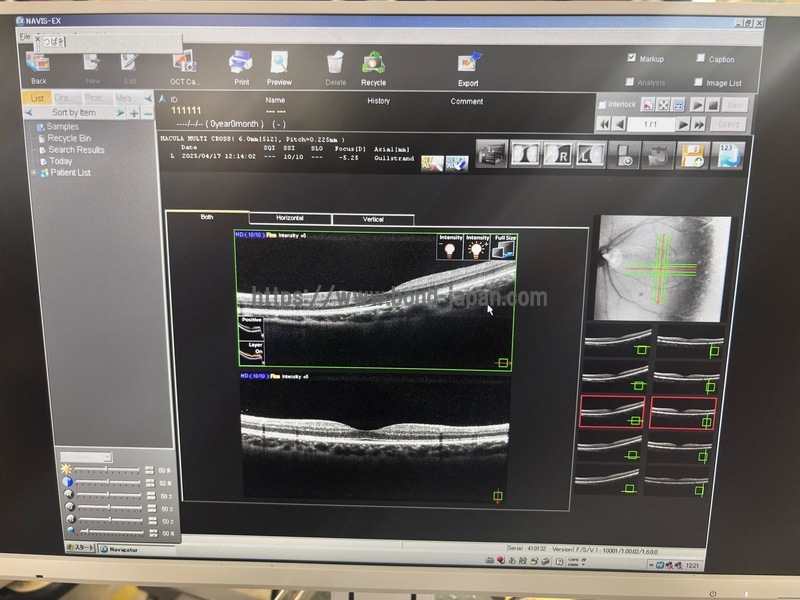This screenshot has width=800, height=600.
Task: Open the OCT Capture tool
Action: [x=184, y=66]
